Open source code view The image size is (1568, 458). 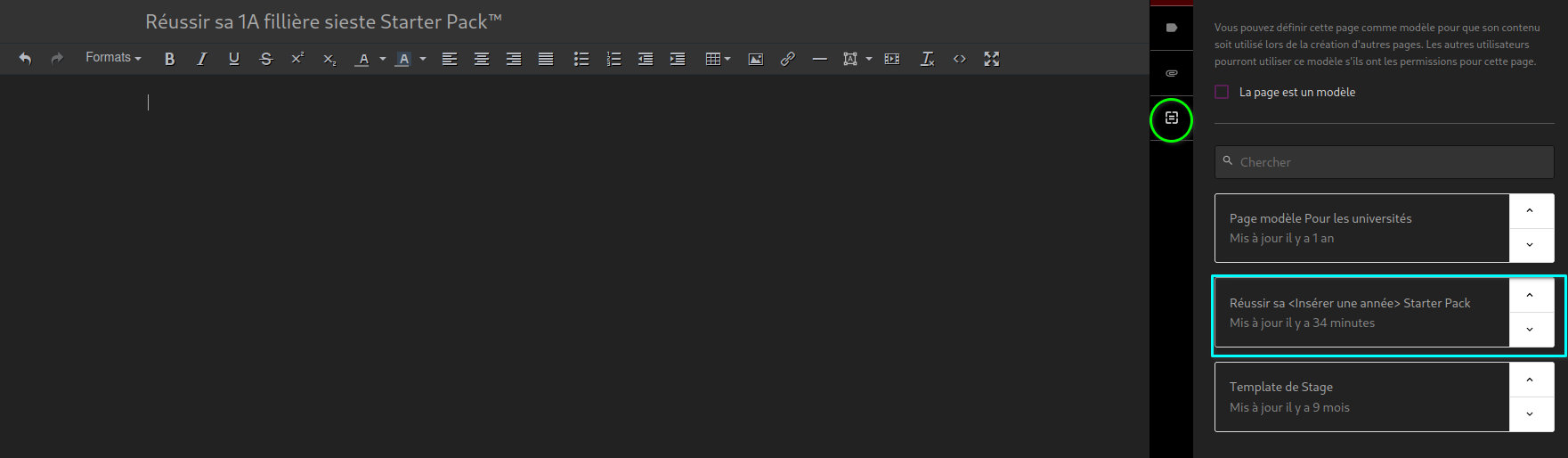[959, 59]
